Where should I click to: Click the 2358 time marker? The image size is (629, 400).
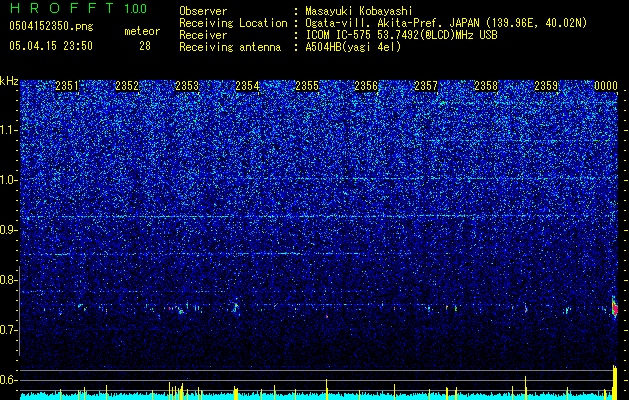pyautogui.click(x=486, y=85)
